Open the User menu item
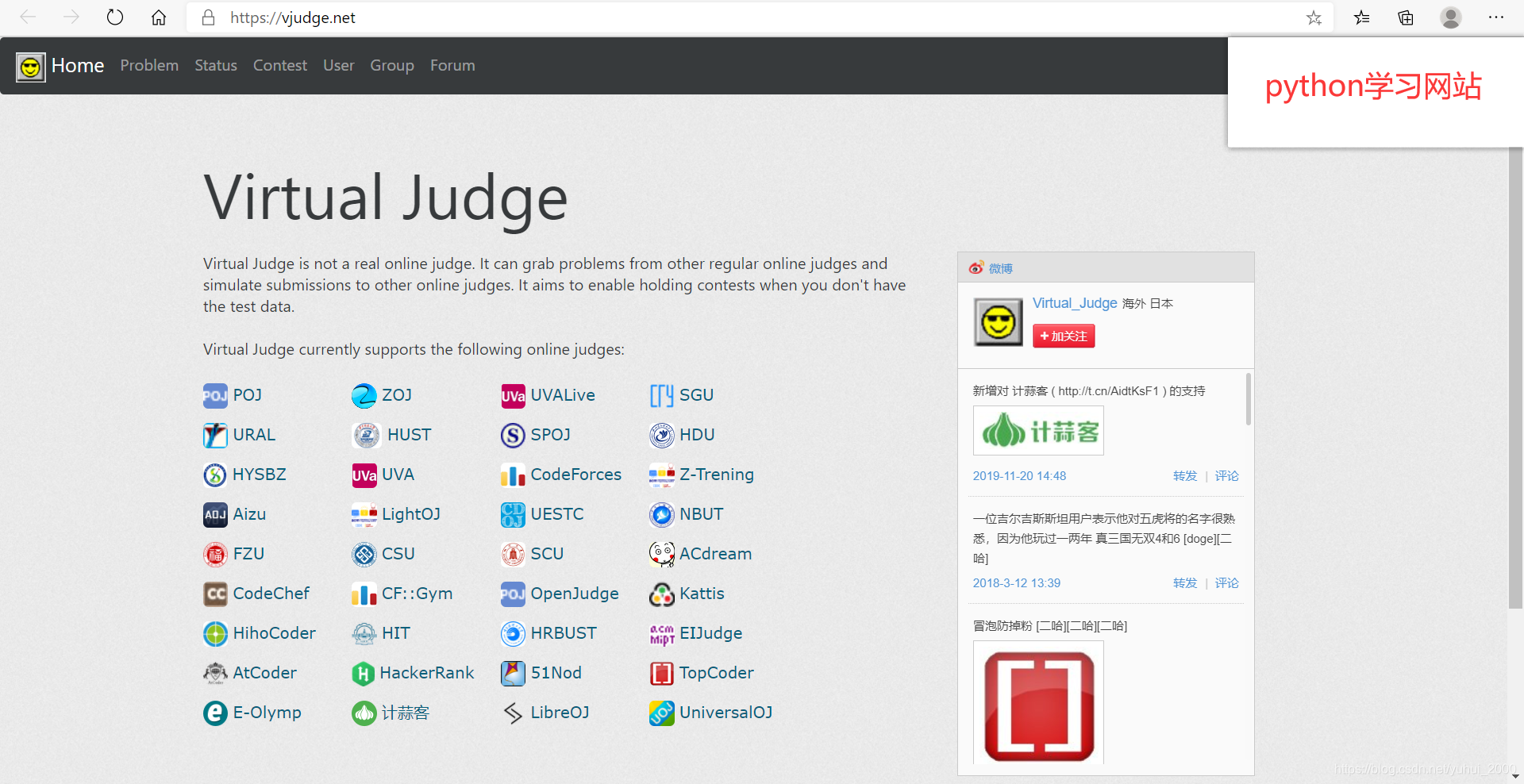 [x=339, y=66]
